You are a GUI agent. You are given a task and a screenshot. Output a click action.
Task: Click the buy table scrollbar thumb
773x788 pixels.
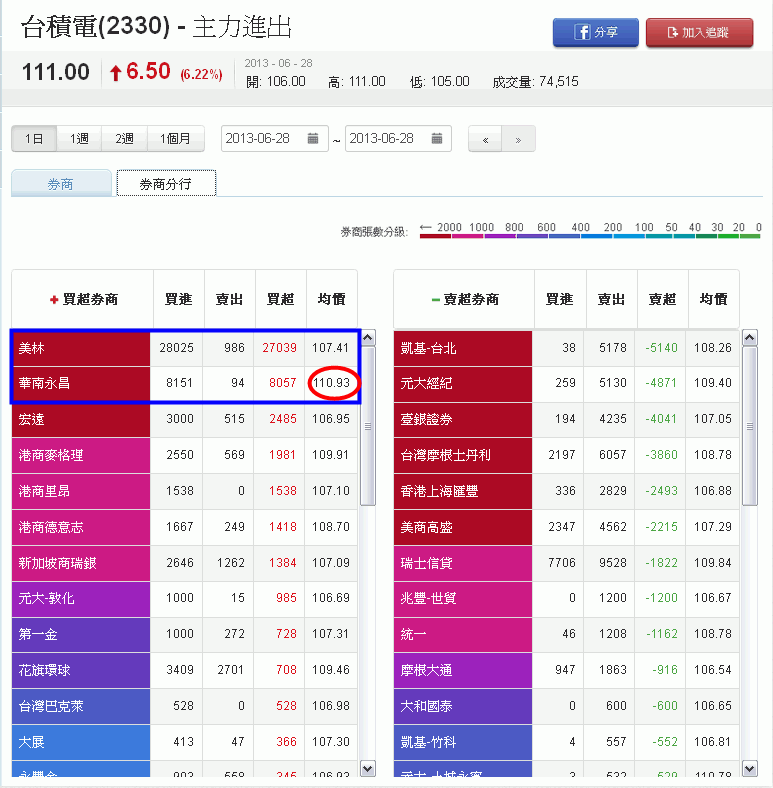point(368,426)
